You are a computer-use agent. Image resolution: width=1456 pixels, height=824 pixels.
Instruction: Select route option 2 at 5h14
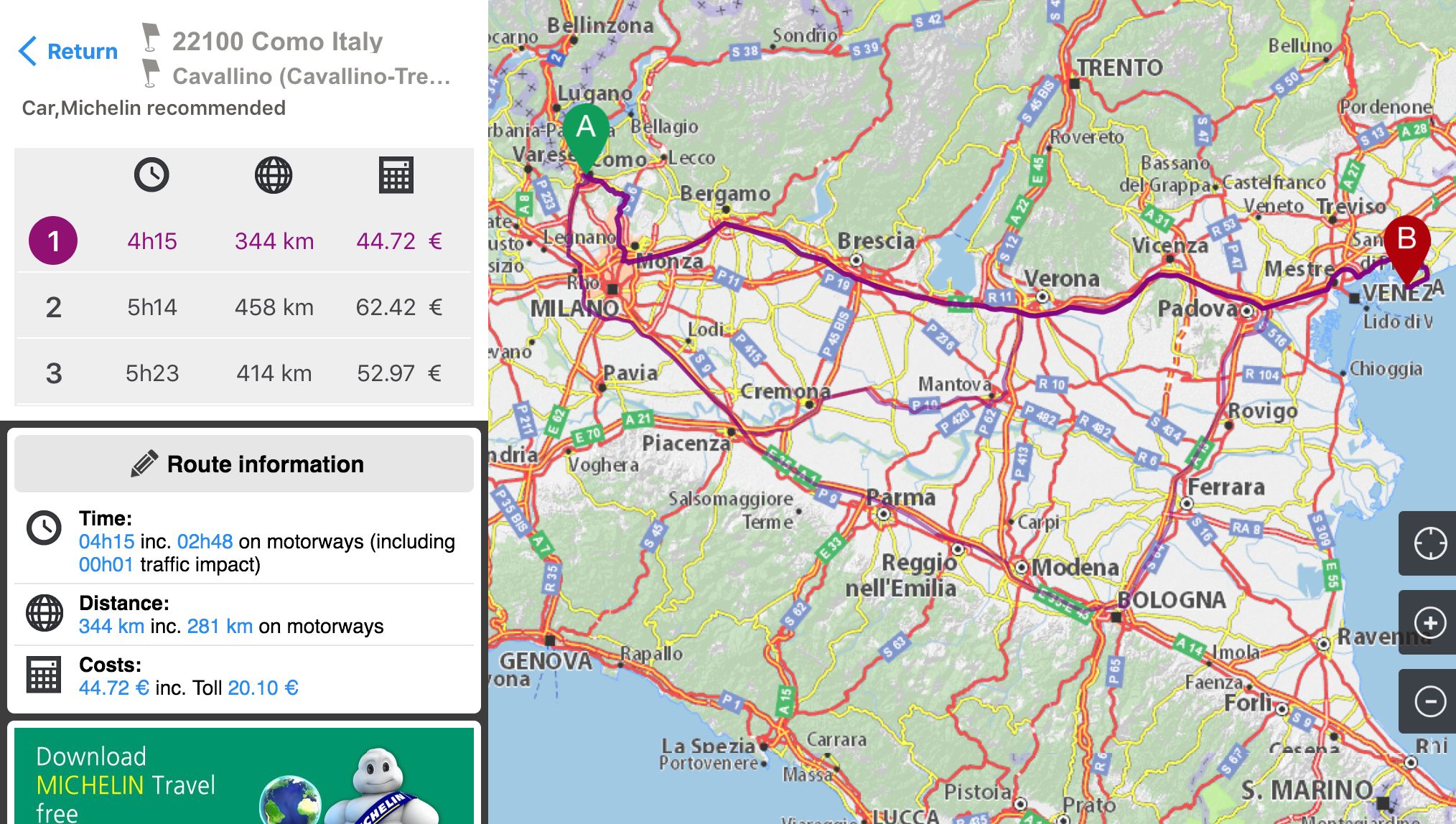(244, 307)
